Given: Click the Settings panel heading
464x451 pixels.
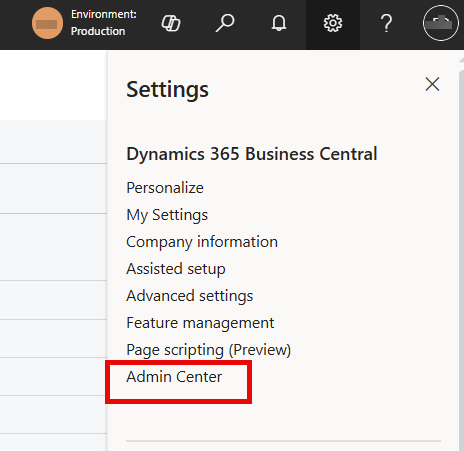Looking at the screenshot, I should tap(167, 90).
